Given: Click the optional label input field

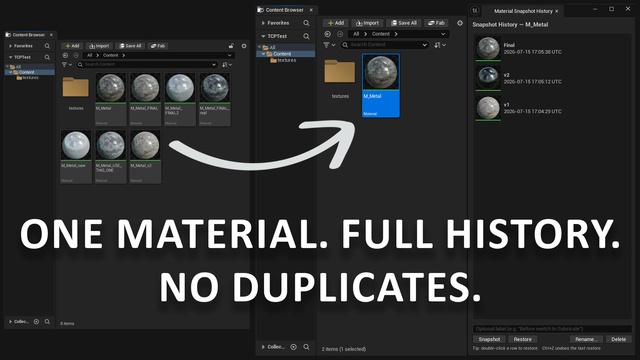Looking at the screenshot, I should 552,329.
